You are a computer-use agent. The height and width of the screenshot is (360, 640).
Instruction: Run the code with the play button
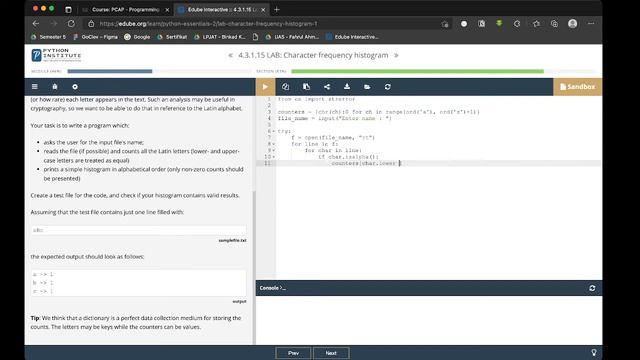click(x=265, y=87)
